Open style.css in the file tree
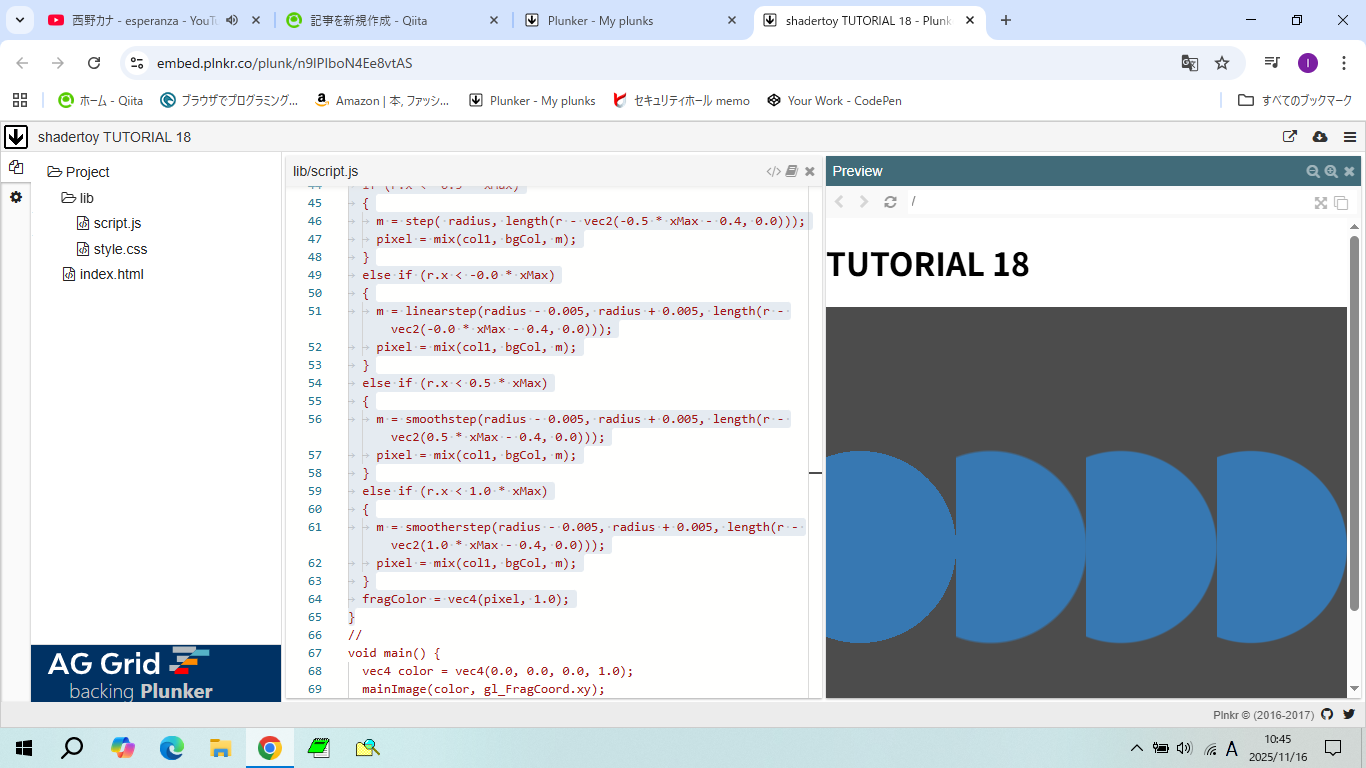 tap(112, 249)
